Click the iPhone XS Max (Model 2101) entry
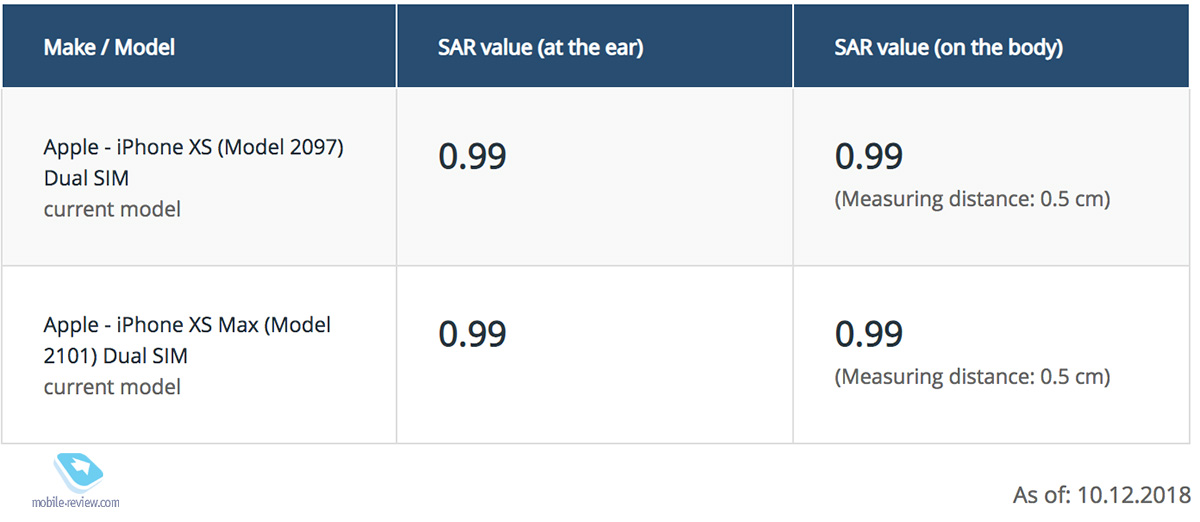This screenshot has width=1200, height=522. pos(187,340)
